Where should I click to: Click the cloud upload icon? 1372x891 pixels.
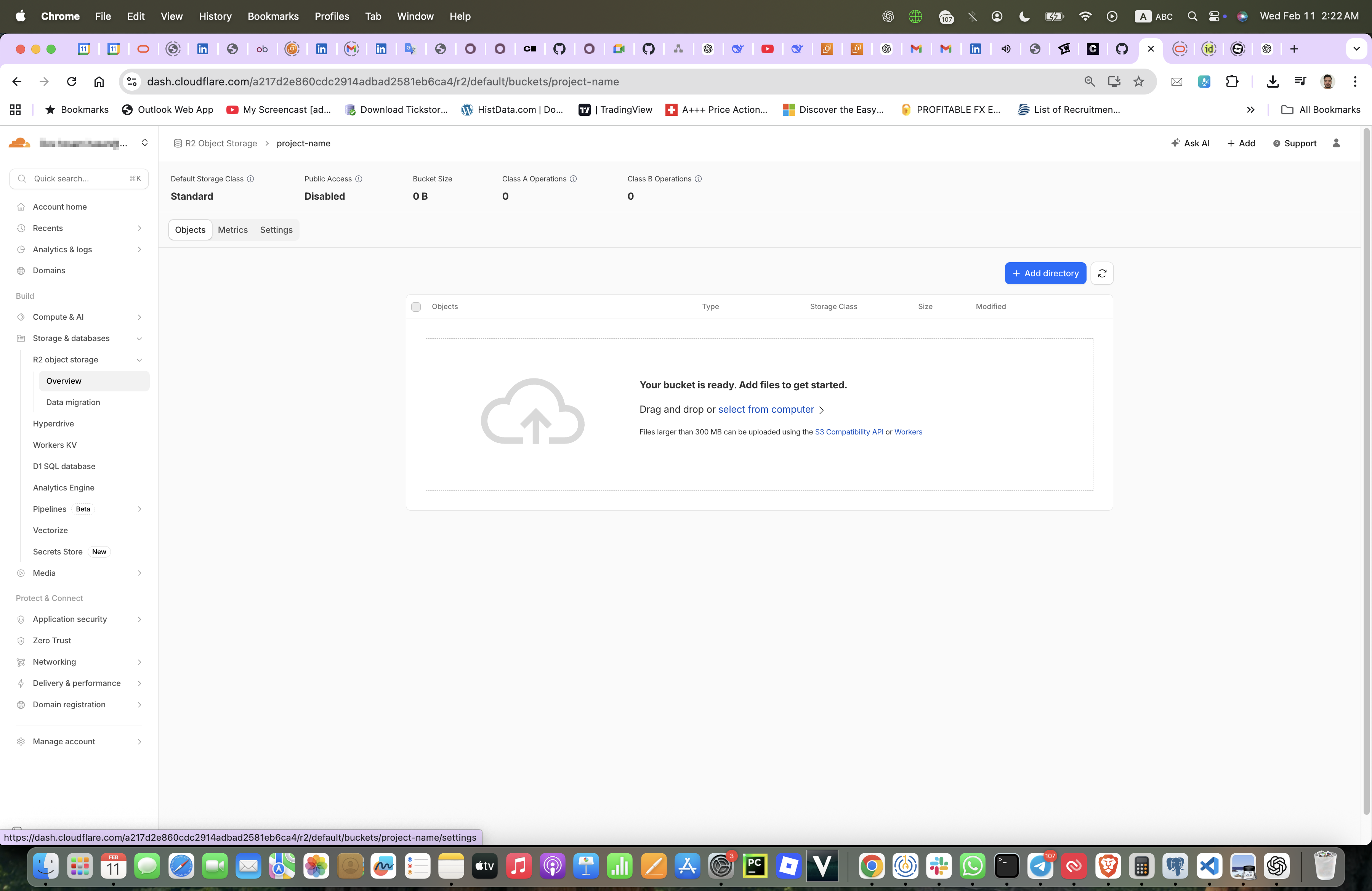click(x=533, y=411)
